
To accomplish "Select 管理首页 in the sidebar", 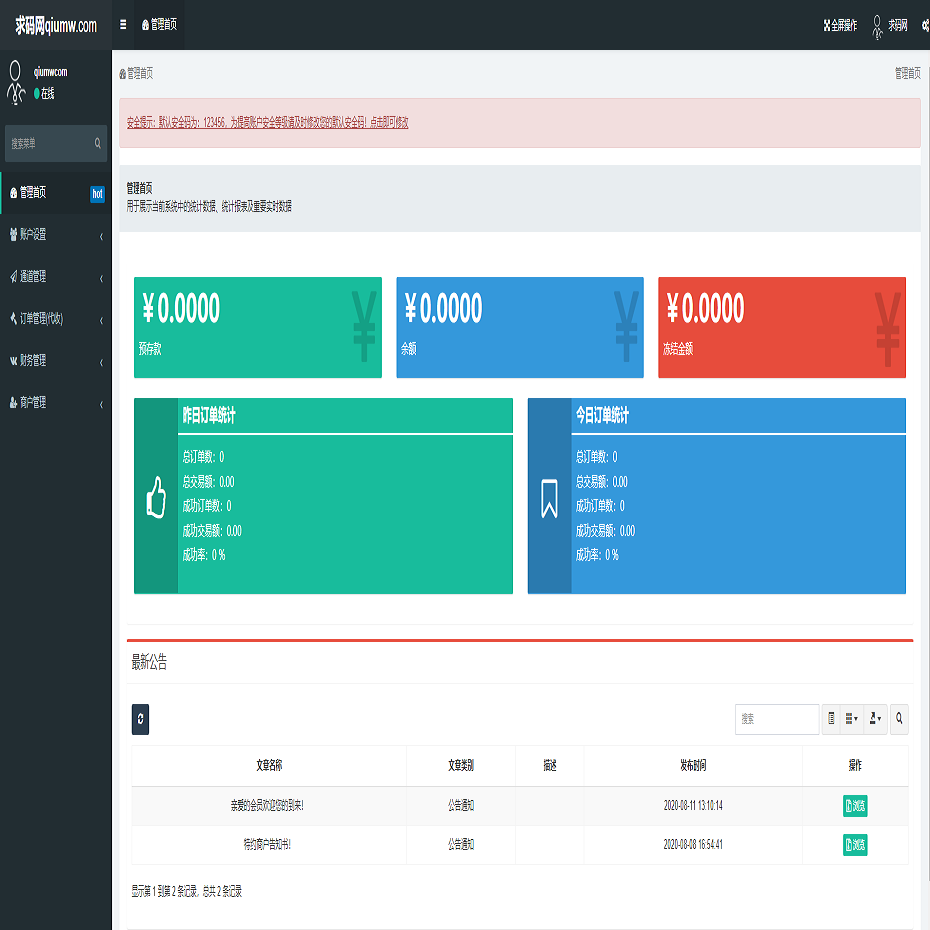I will pos(55,193).
